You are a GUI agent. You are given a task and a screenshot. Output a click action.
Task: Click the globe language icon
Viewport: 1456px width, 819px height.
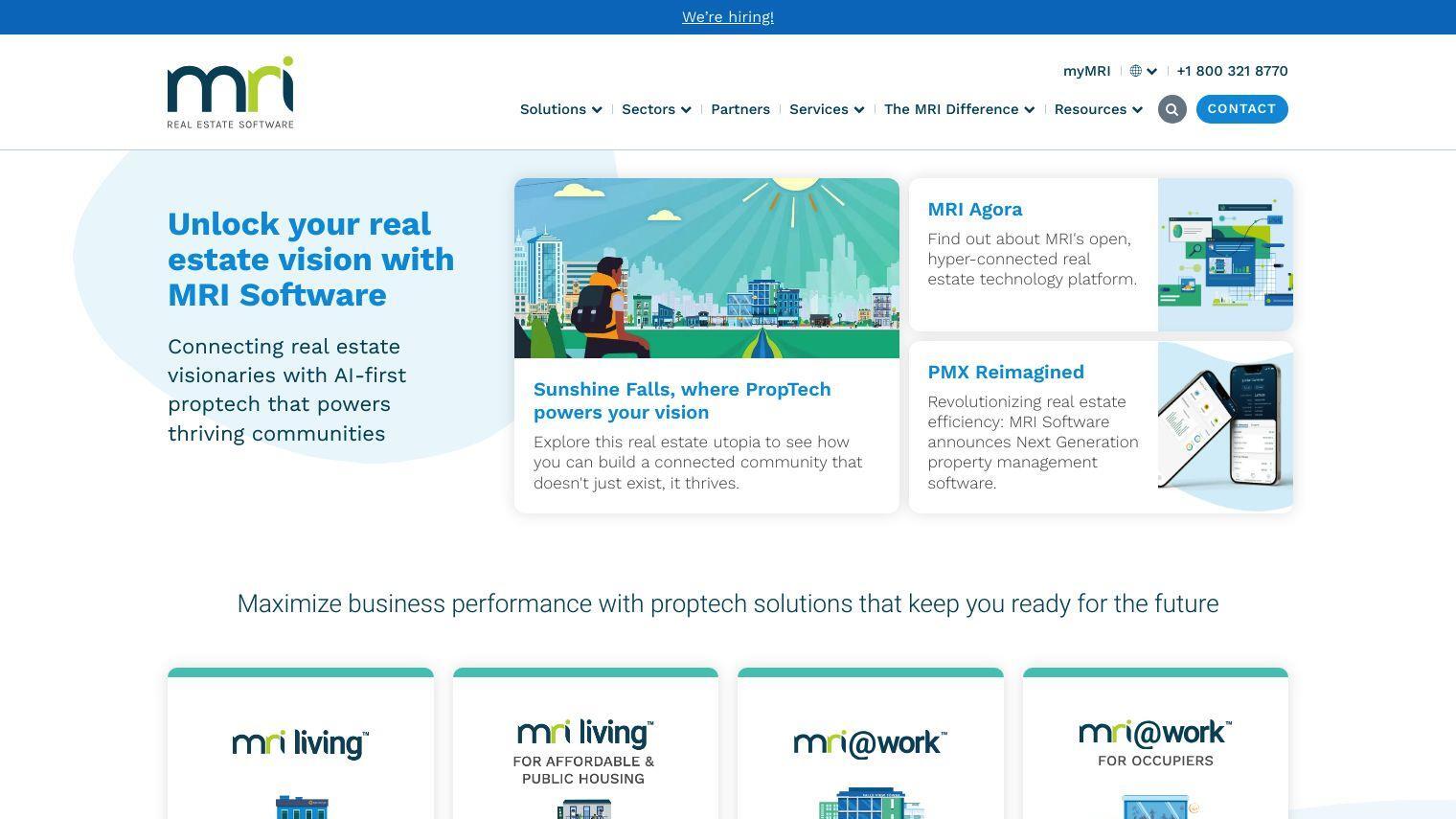pos(1136,71)
